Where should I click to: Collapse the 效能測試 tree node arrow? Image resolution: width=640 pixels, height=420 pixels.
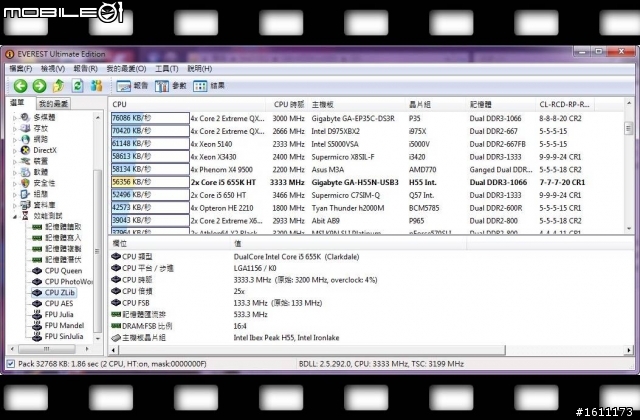click(15, 217)
